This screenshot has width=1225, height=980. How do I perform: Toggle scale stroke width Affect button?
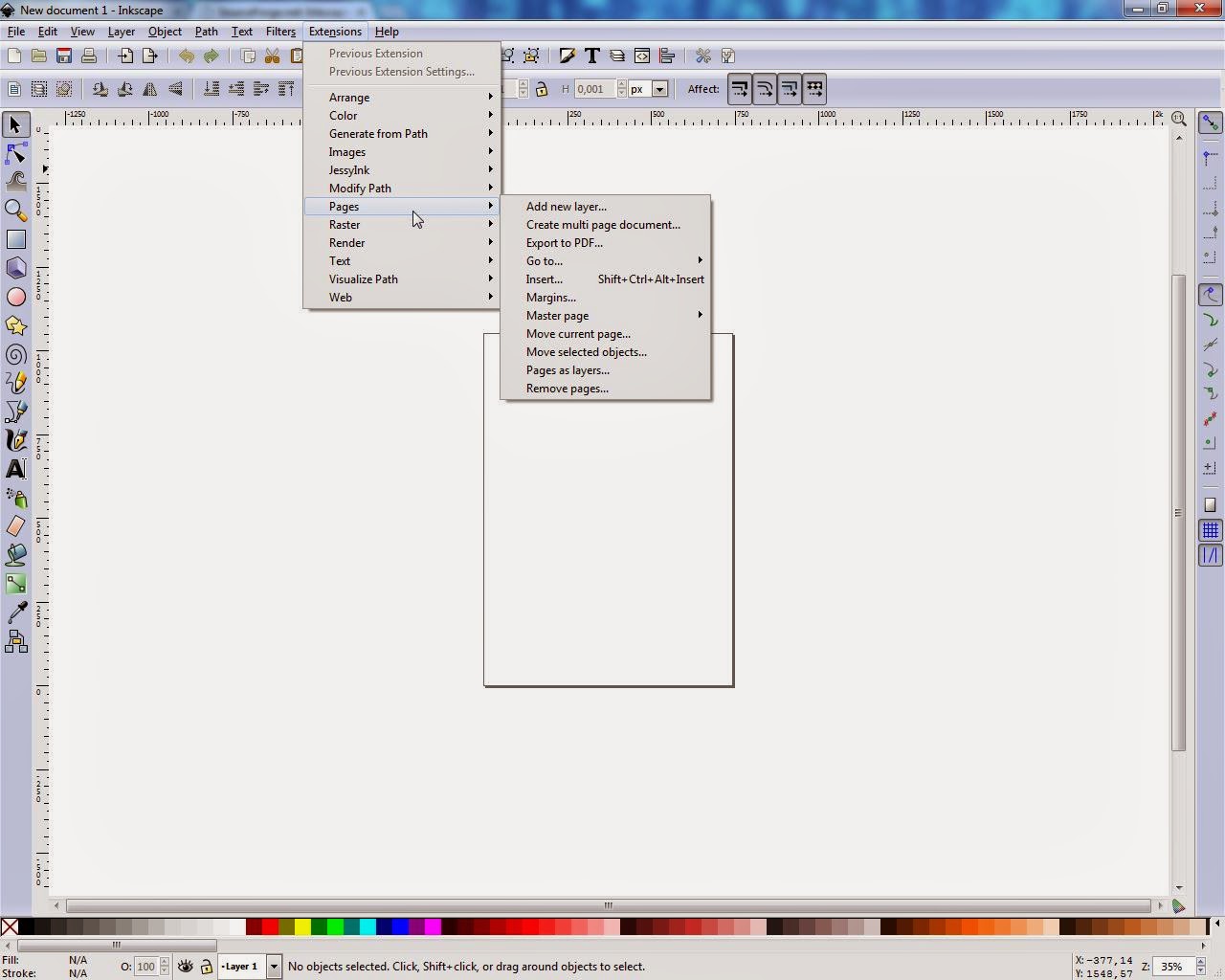740,89
